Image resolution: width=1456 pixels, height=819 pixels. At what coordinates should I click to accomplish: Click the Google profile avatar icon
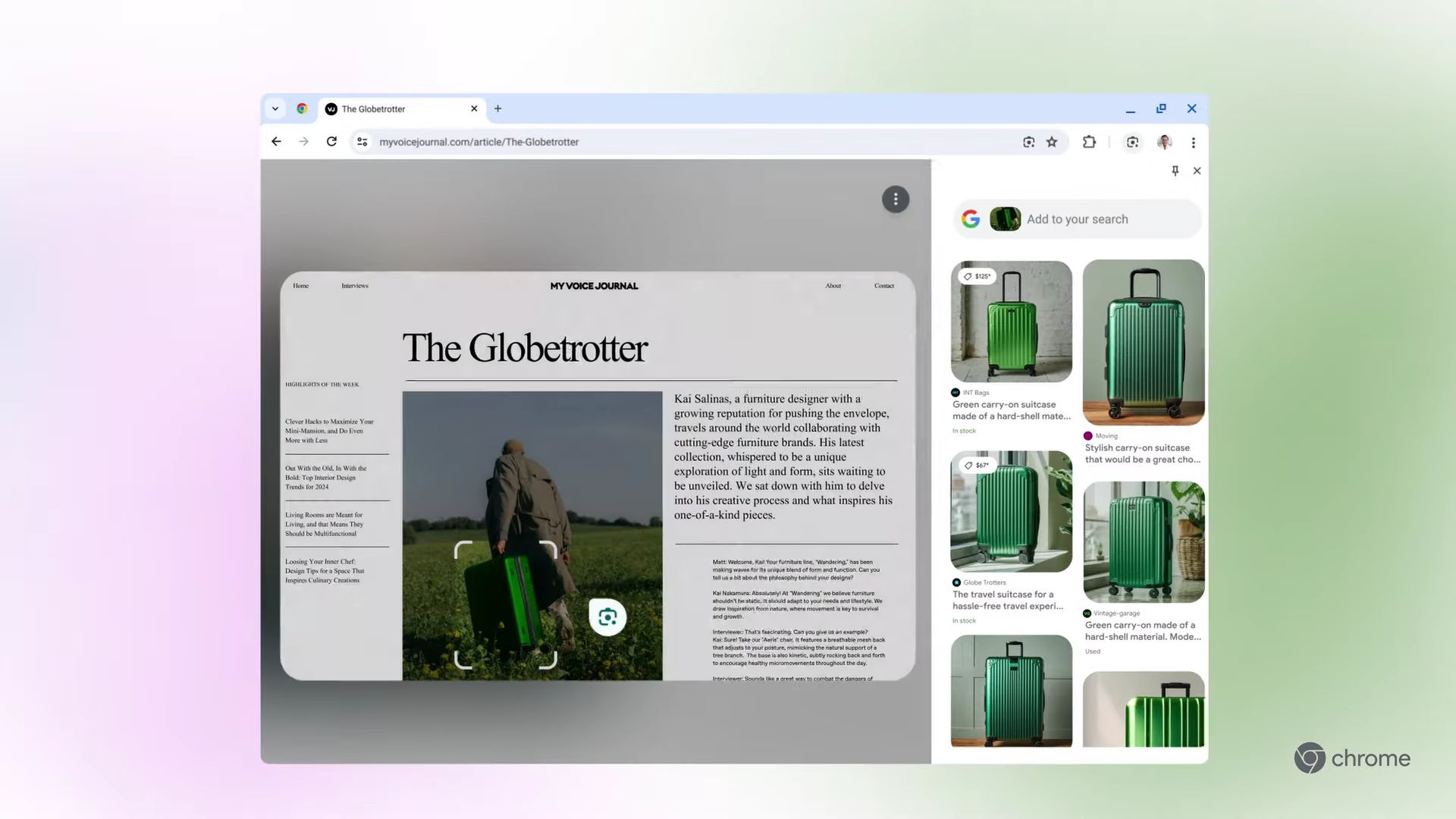click(x=1163, y=141)
